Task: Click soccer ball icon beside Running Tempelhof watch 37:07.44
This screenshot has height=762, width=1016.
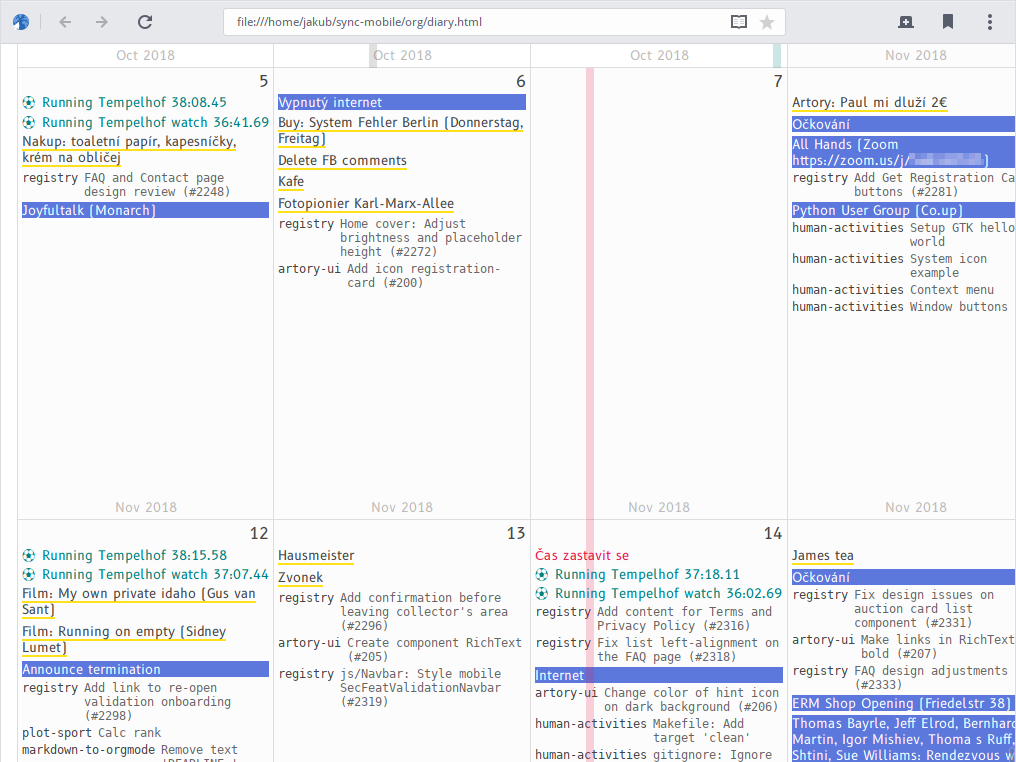Action: 29,574
